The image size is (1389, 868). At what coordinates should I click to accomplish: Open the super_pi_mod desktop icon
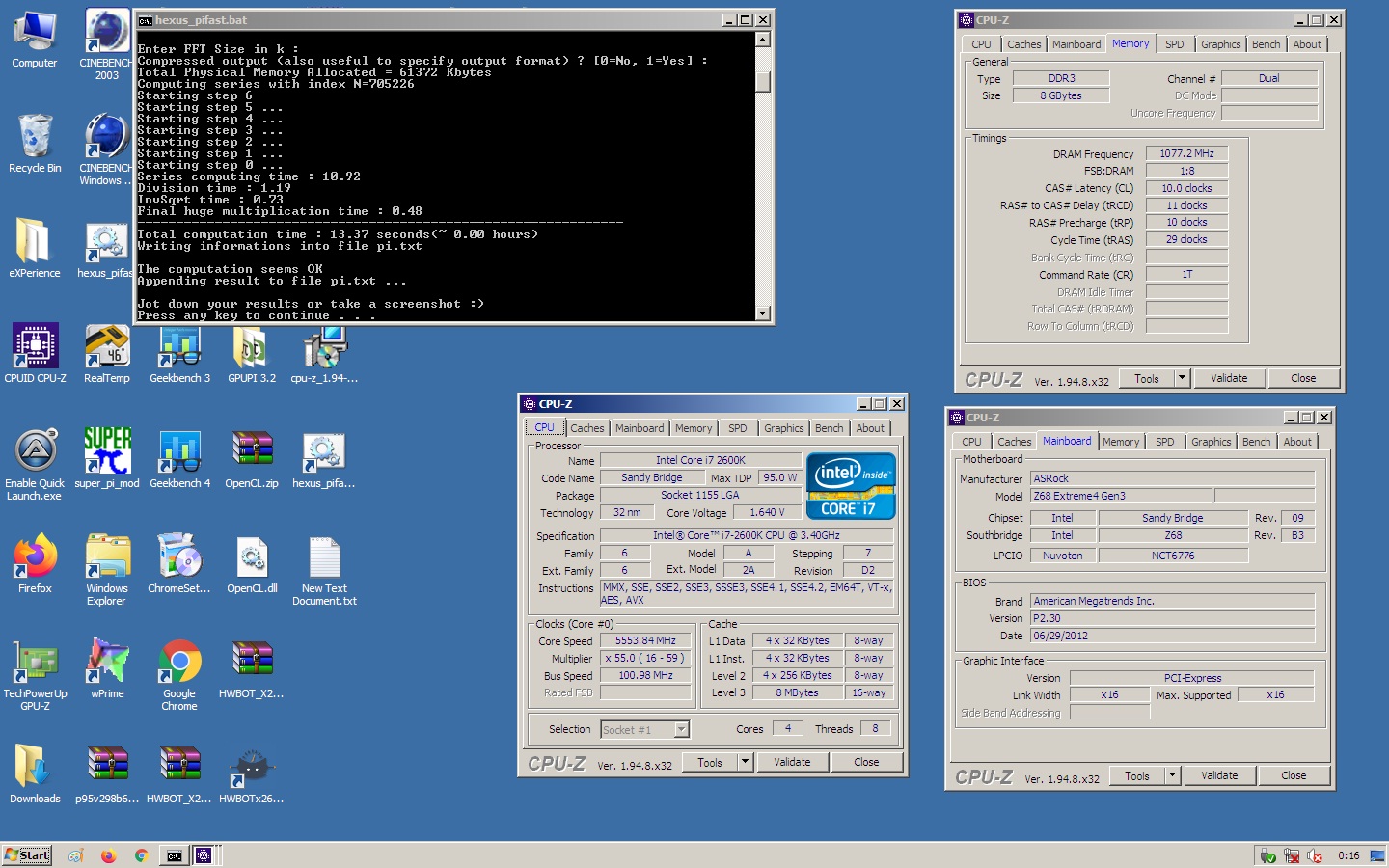click(x=107, y=460)
